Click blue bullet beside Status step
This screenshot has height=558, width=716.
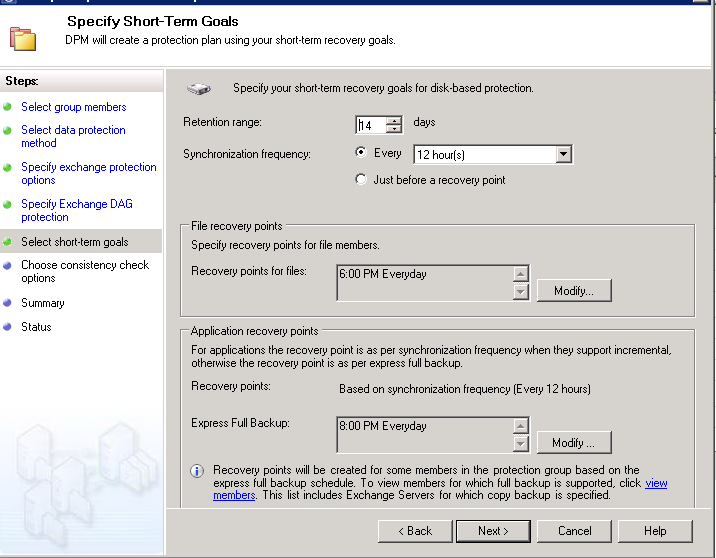tap(7, 327)
